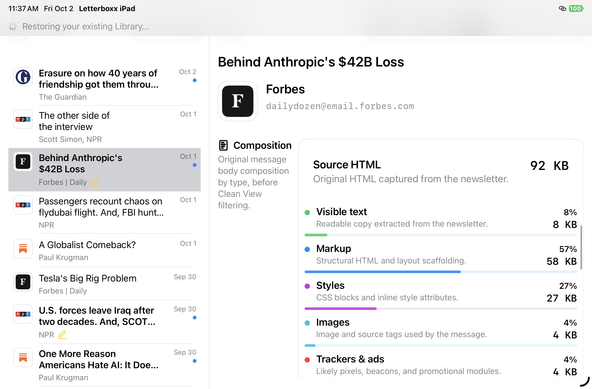Click unread blue dot on Guardian article

tap(194, 80)
